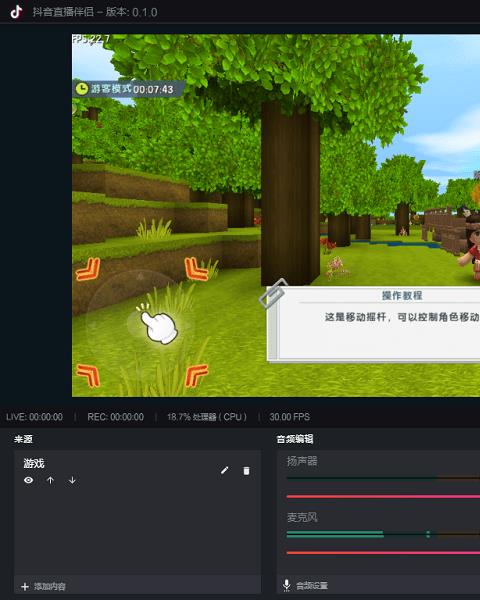
Task: Click the clock icon beside 游客模式
Action: pyautogui.click(x=82, y=89)
